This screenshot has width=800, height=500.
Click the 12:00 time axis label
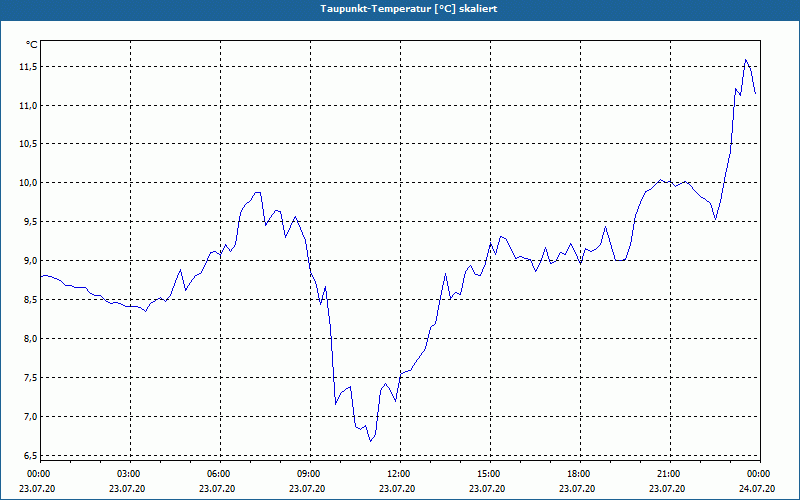(397, 474)
